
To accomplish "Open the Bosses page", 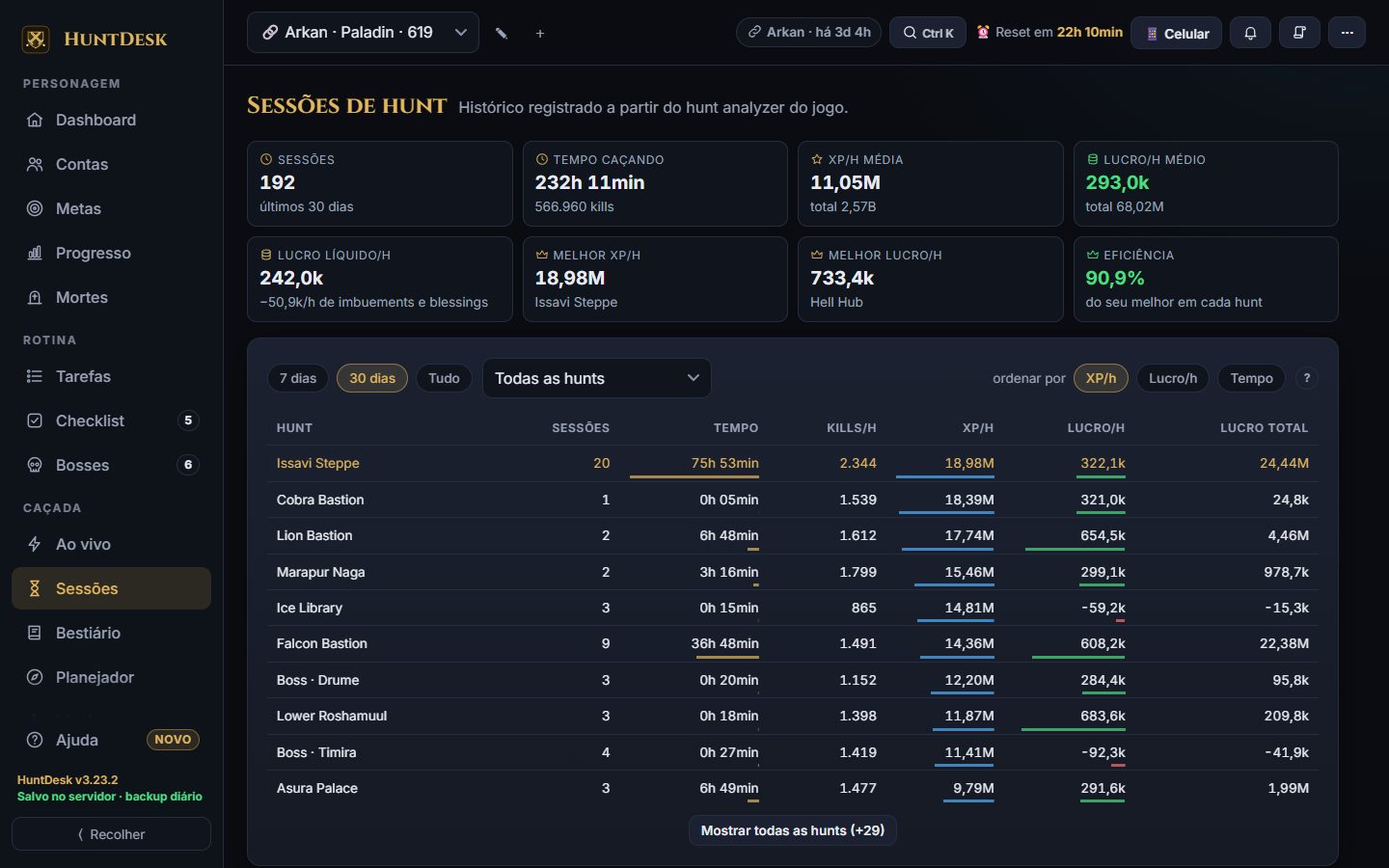I will pyautogui.click(x=111, y=465).
